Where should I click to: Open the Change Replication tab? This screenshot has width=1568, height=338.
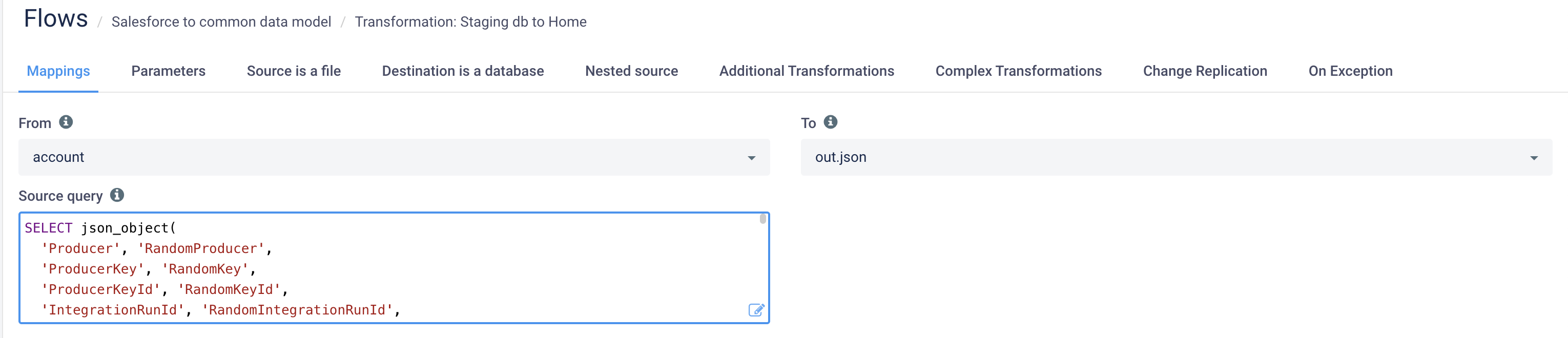tap(1205, 71)
